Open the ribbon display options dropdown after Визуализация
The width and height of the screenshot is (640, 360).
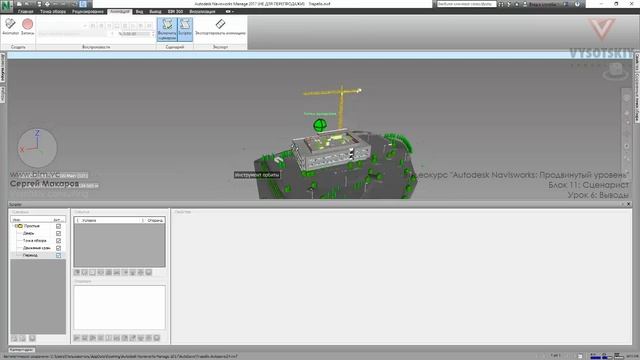(x=229, y=11)
